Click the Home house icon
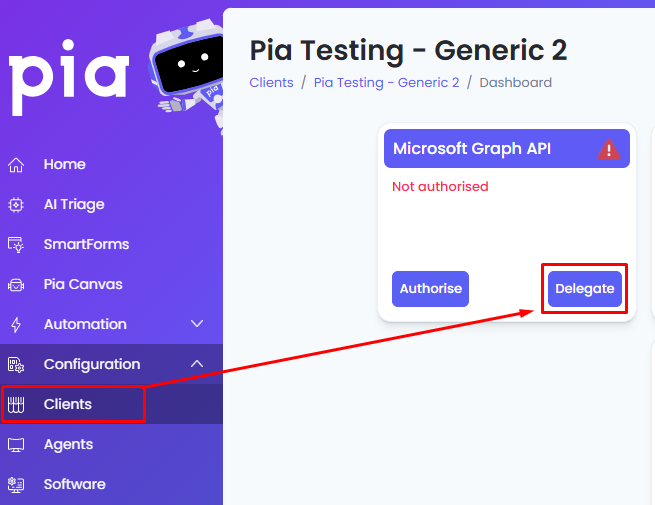 coord(16,165)
